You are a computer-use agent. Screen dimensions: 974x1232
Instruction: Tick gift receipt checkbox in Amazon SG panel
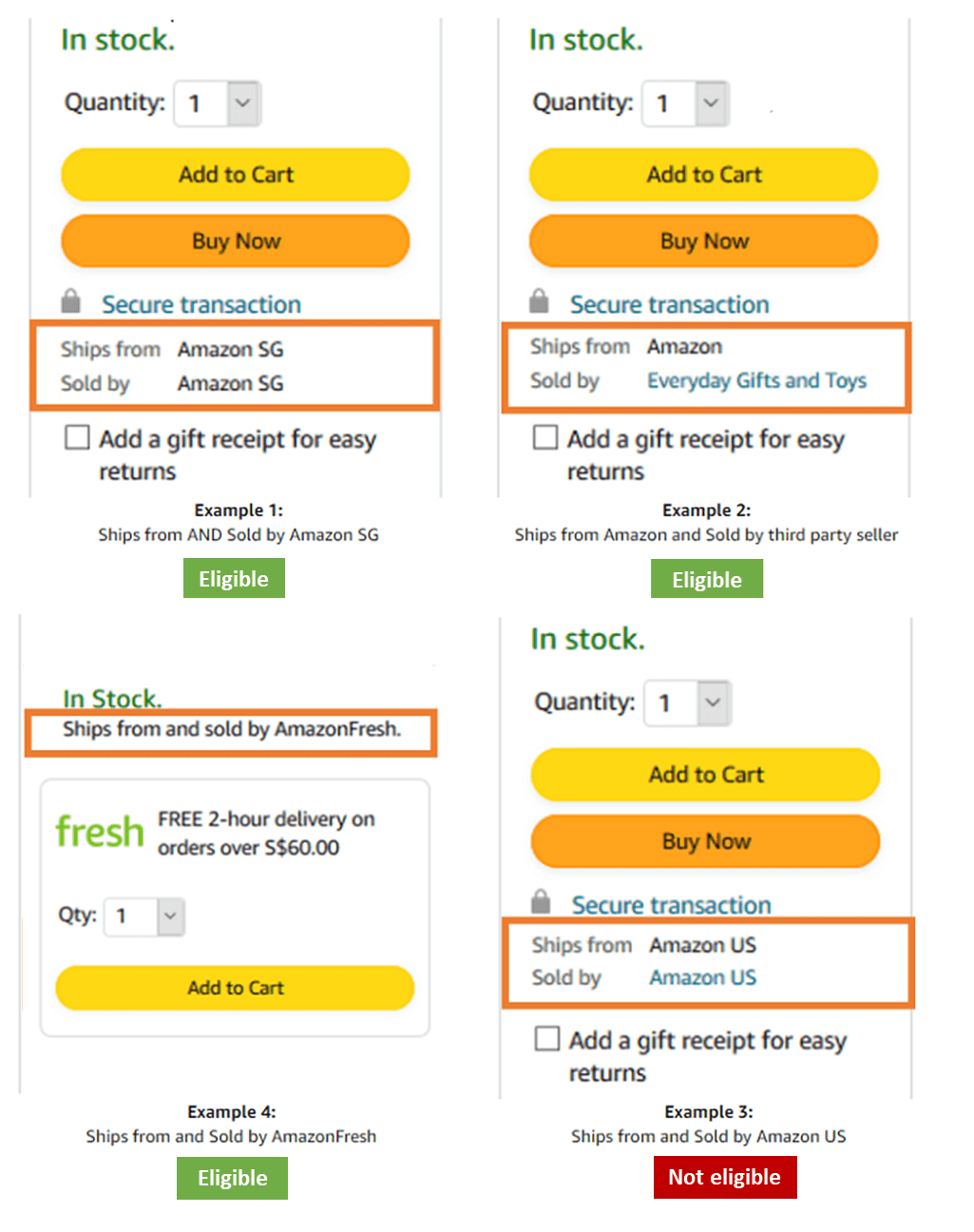point(77,438)
